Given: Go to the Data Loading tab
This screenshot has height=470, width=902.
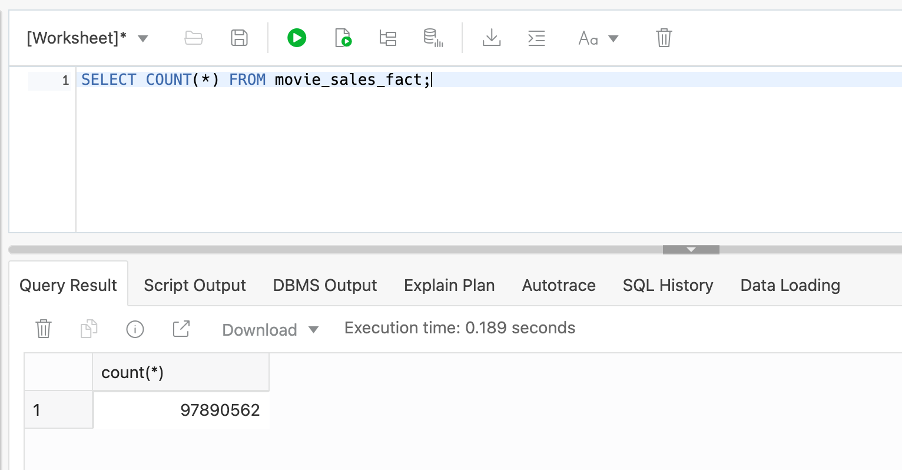Looking at the screenshot, I should (790, 285).
